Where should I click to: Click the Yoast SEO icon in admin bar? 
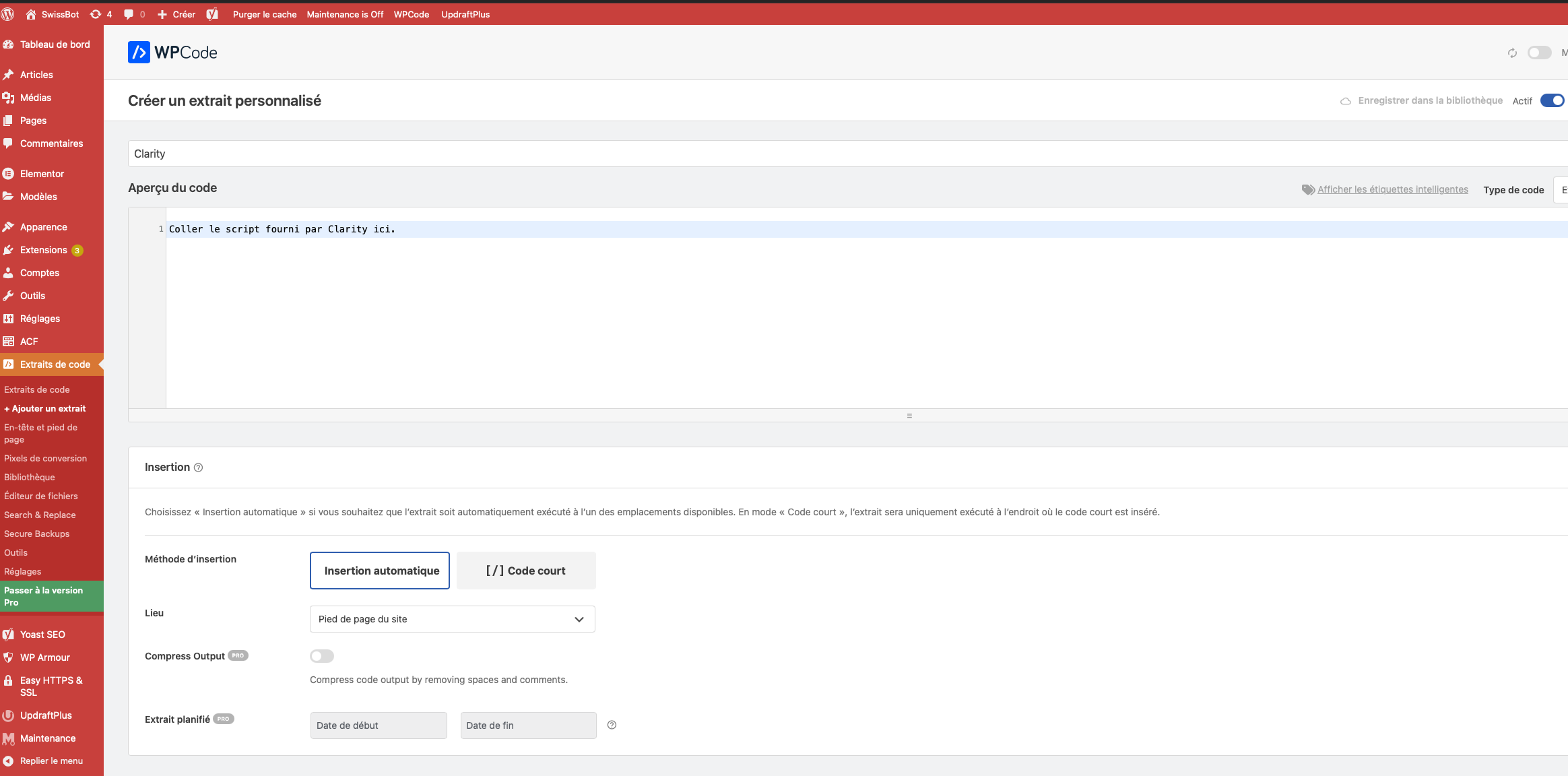click(213, 13)
